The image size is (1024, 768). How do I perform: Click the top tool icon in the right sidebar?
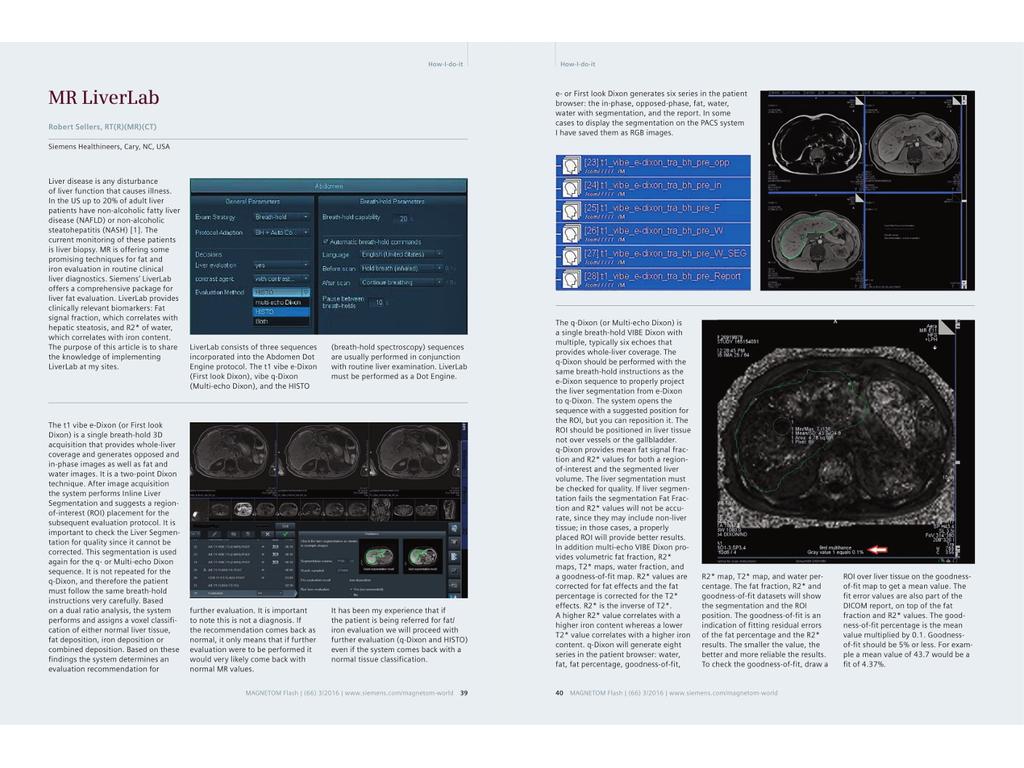[x=454, y=528]
